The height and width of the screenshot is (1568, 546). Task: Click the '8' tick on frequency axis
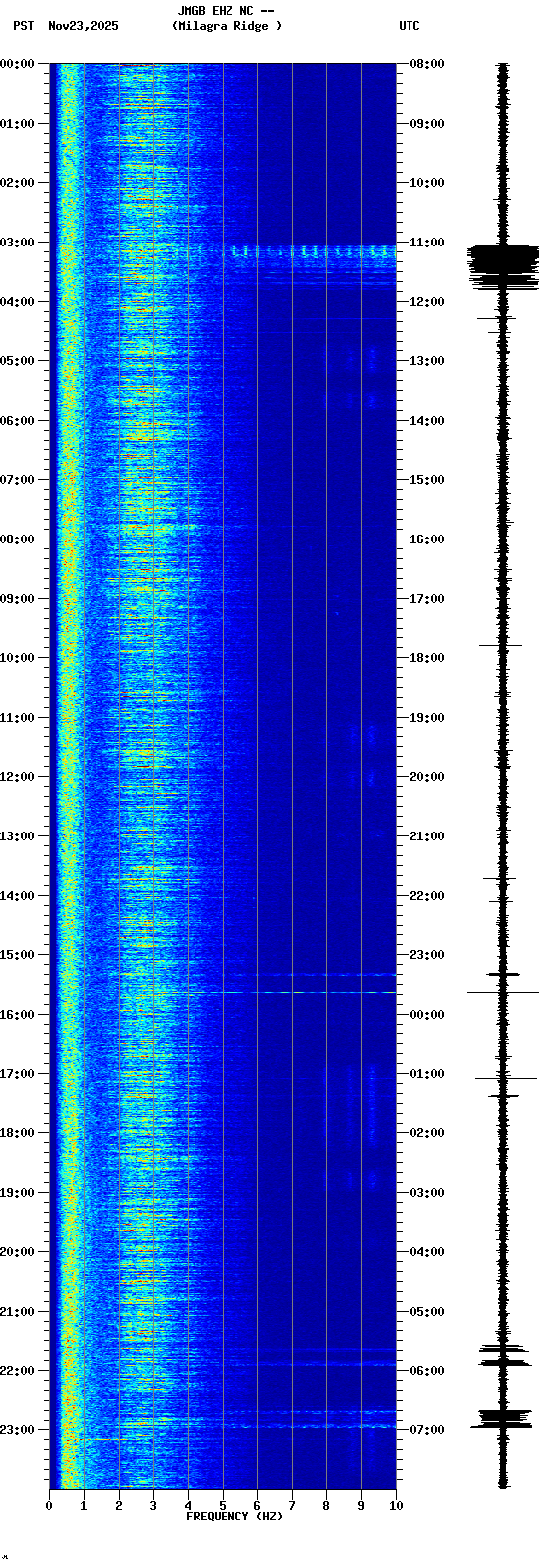point(326,1506)
